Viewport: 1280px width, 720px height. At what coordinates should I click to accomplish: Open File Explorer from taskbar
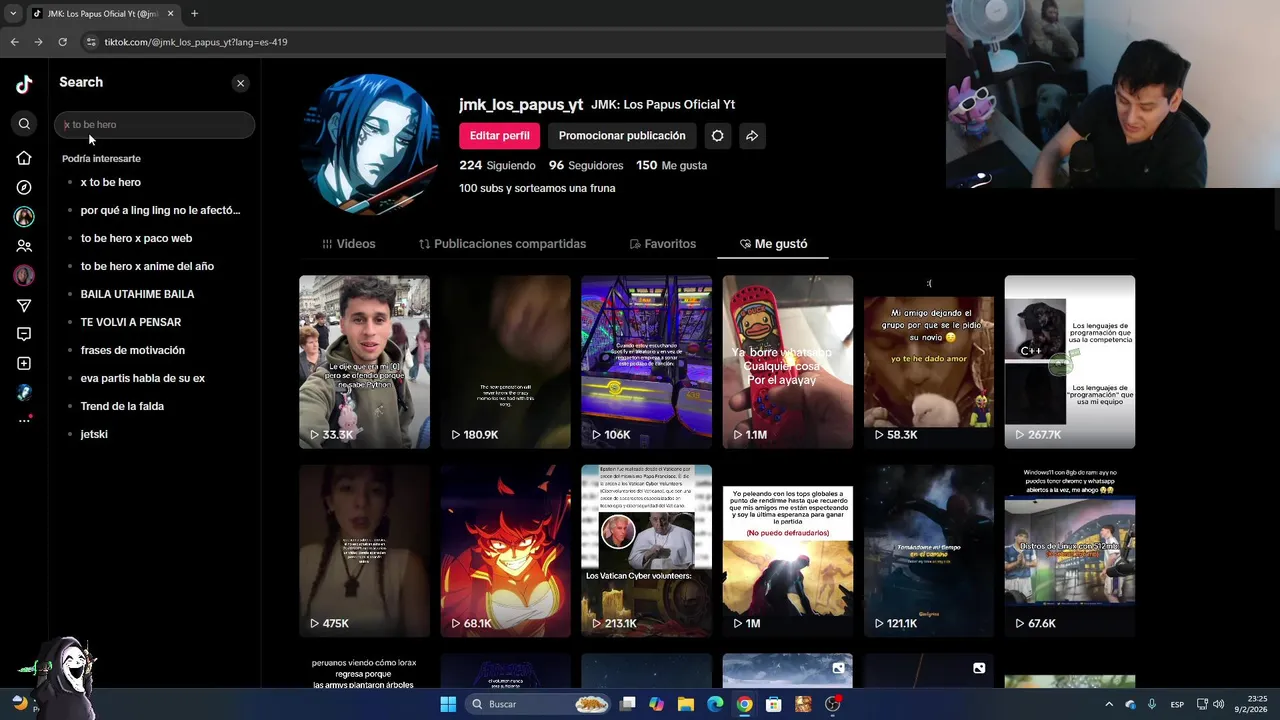tap(685, 704)
